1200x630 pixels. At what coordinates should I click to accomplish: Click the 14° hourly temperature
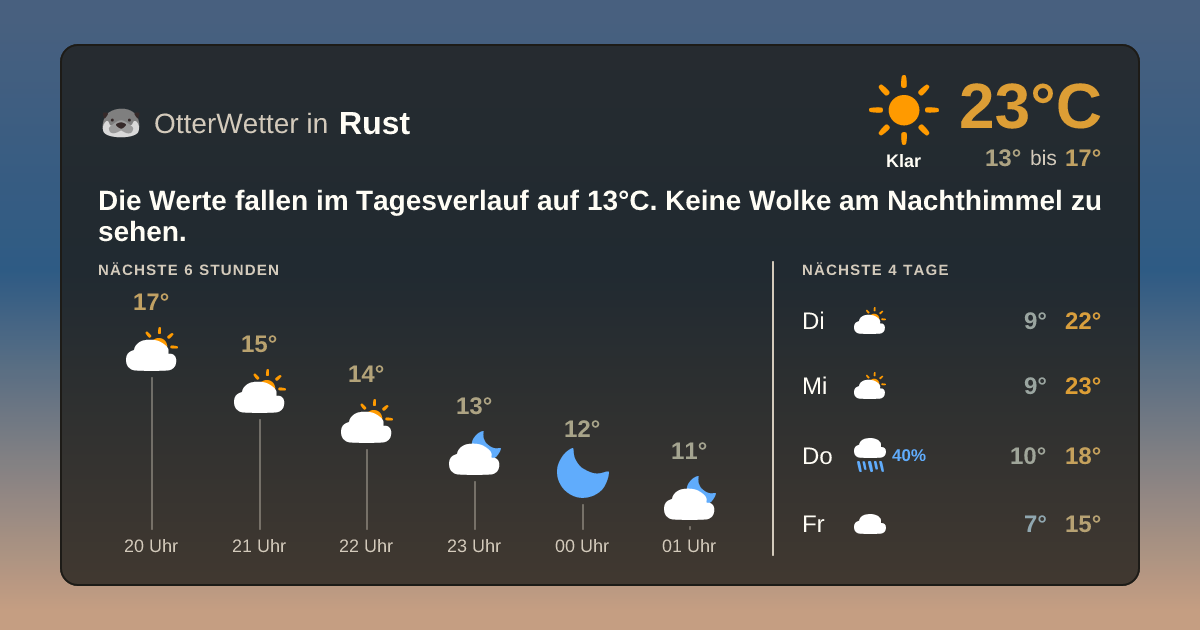[x=366, y=374]
